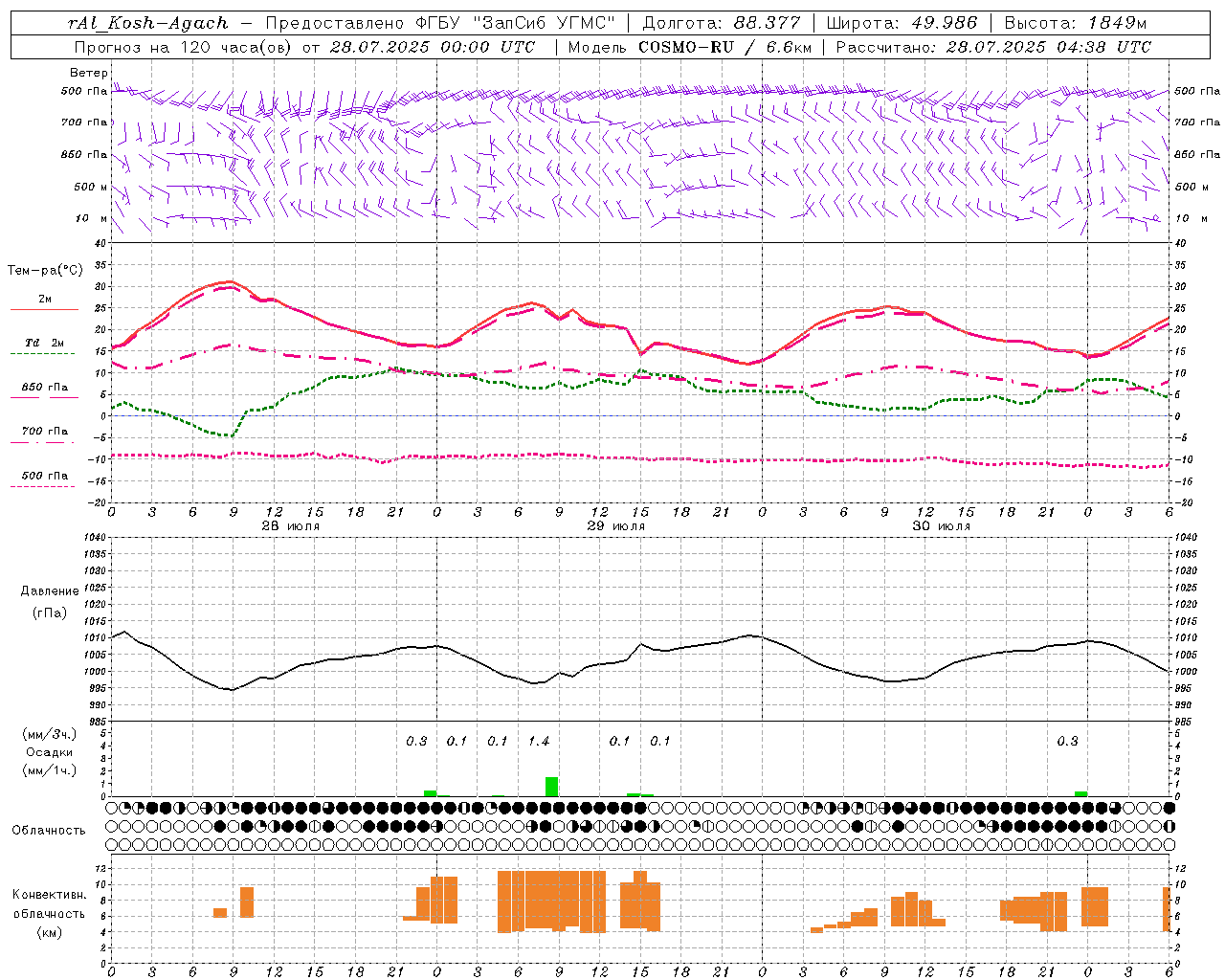This screenshot has height=980, width=1225.
Task: Click the Ветер wind panel label
Action: [89, 73]
